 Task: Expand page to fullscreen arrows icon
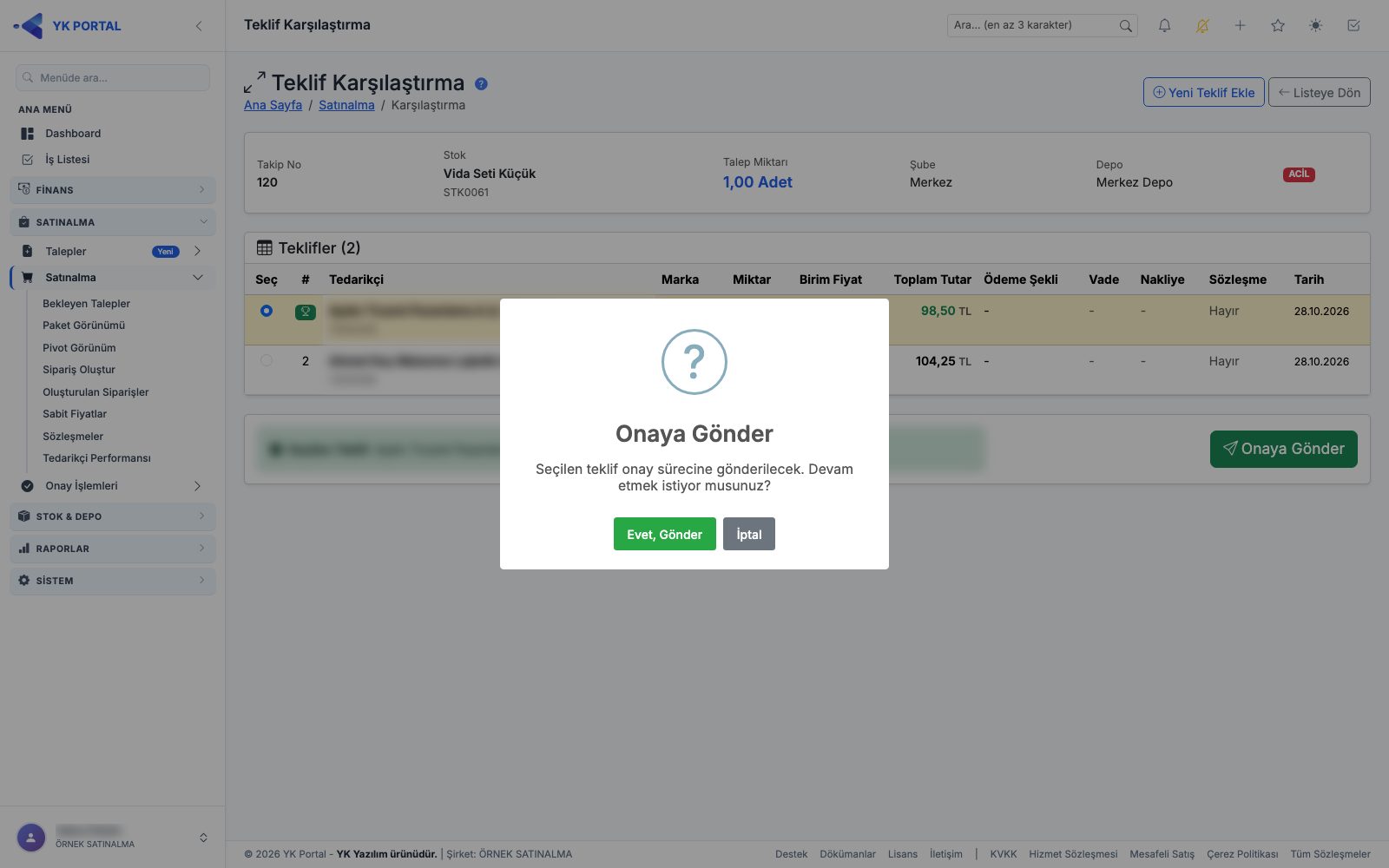[x=254, y=82]
